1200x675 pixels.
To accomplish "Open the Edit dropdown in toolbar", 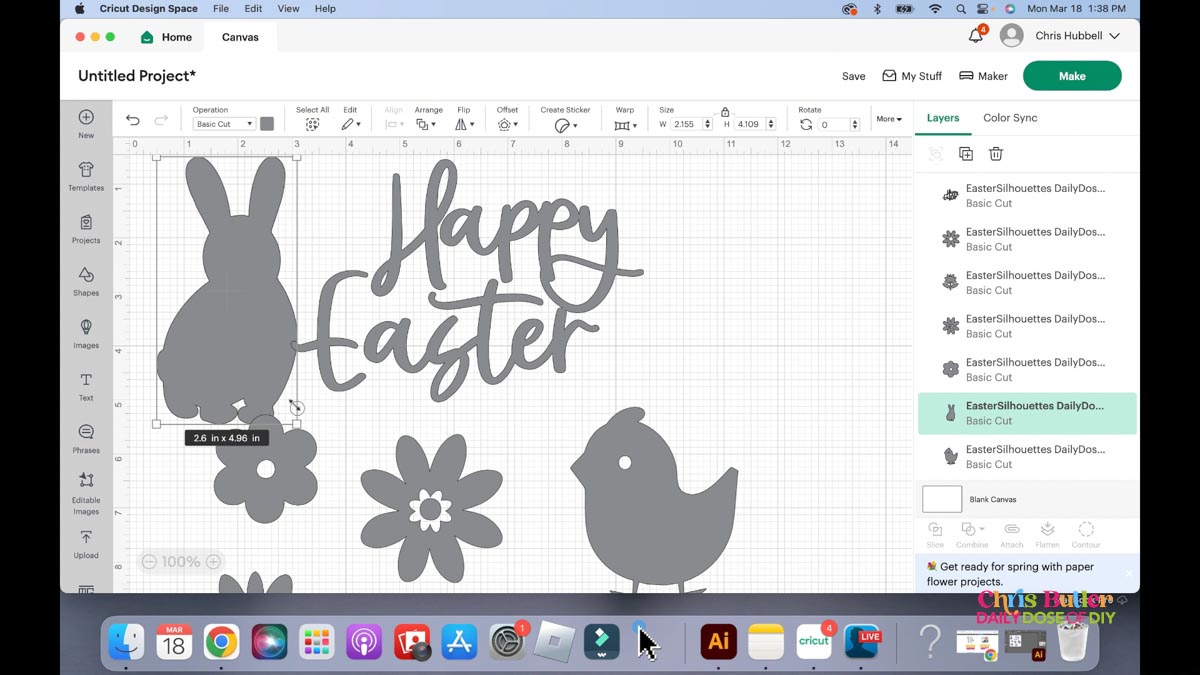I will [x=349, y=124].
